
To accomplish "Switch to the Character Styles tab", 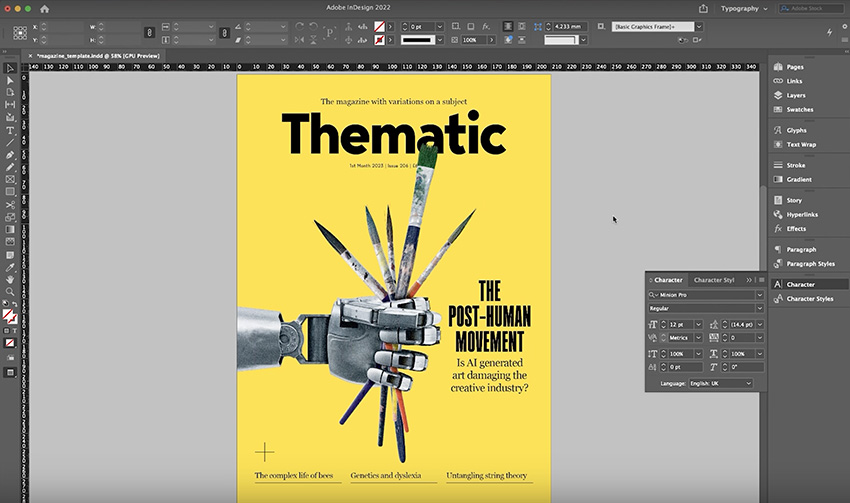I will click(x=714, y=280).
